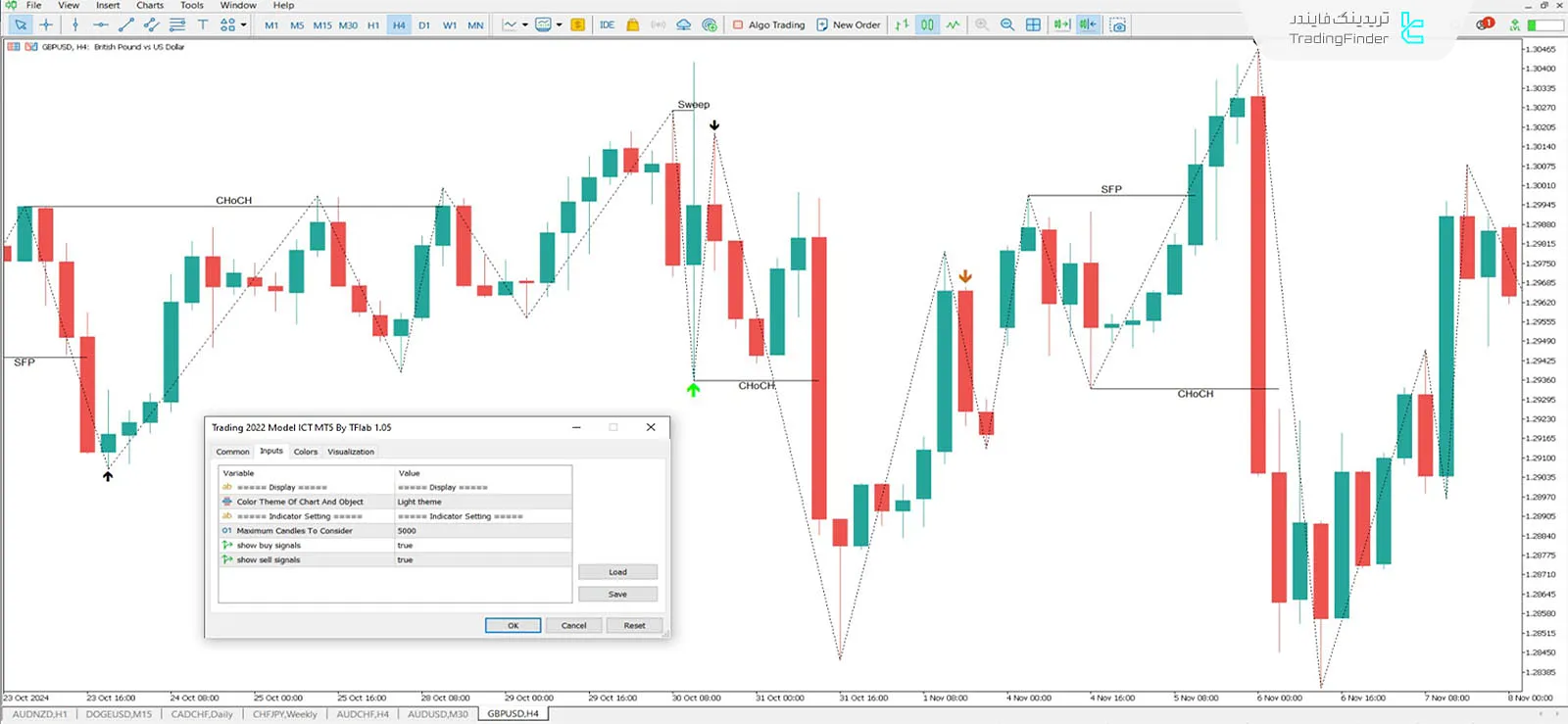Select the crosshair tool in toolbar

click(x=46, y=24)
